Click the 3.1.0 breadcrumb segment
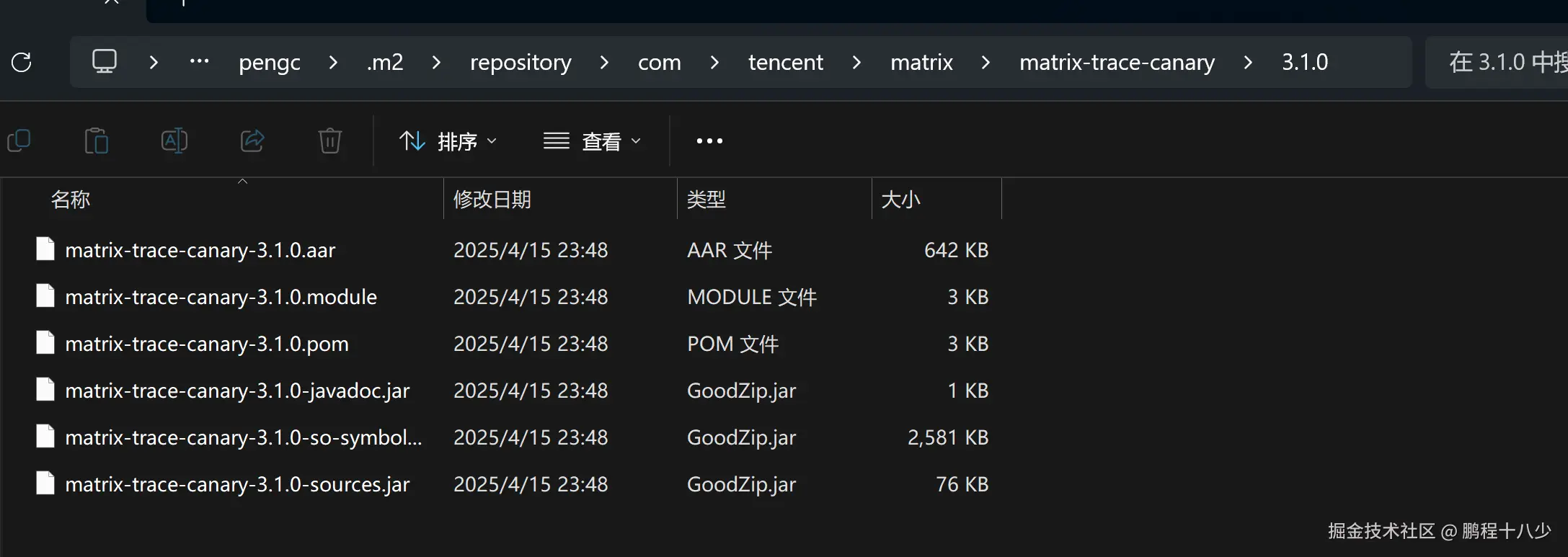Screen dimensions: 1568x557 click(1305, 63)
